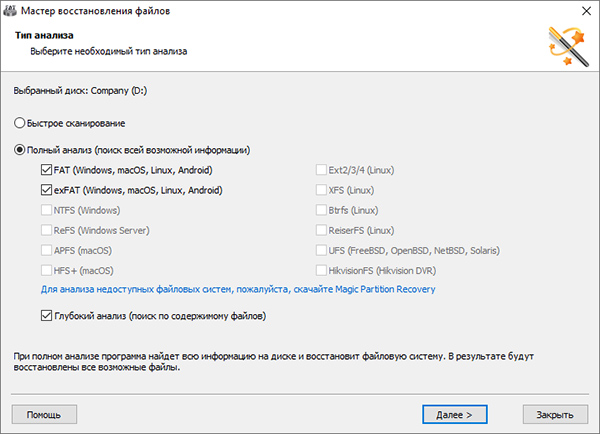600x434 pixels.
Task: Toggle the APFS (macOS) checkbox
Action: pos(46,250)
